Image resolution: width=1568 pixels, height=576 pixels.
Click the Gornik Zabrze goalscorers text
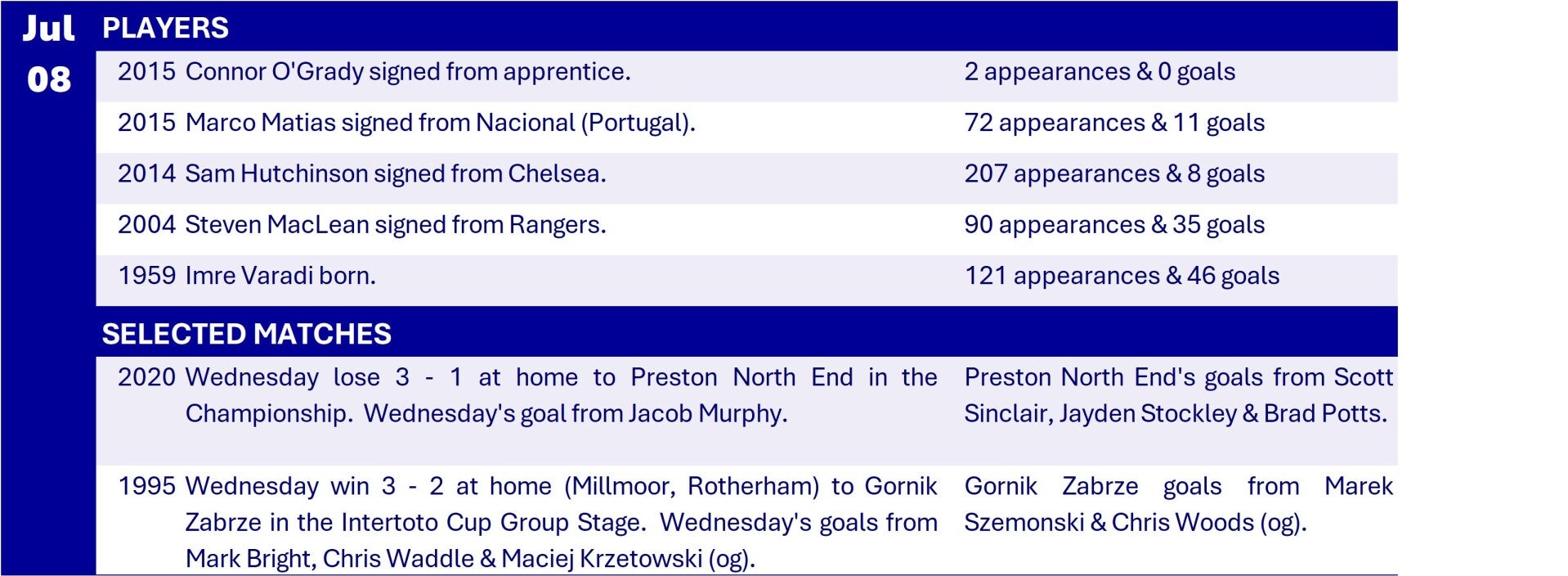coord(1177,504)
